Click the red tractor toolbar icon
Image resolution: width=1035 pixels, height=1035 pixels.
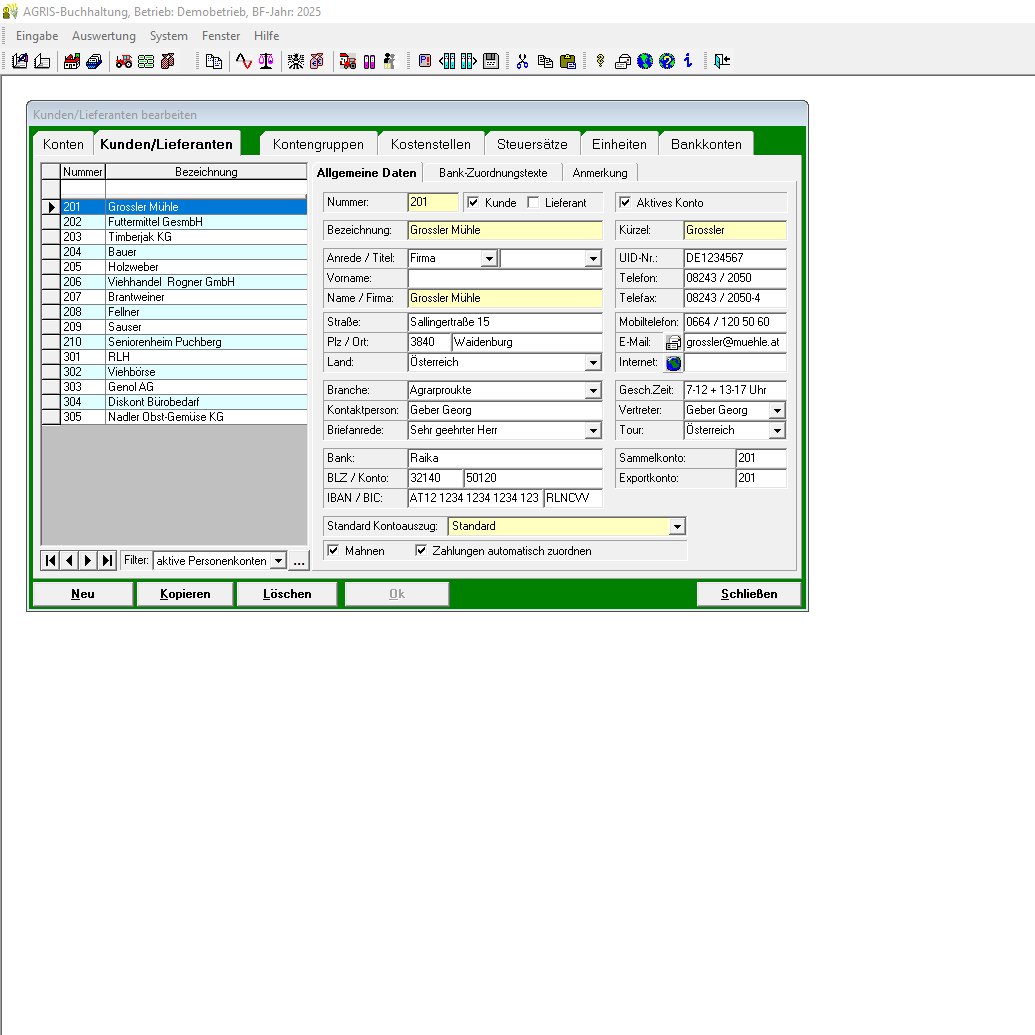tap(124, 61)
